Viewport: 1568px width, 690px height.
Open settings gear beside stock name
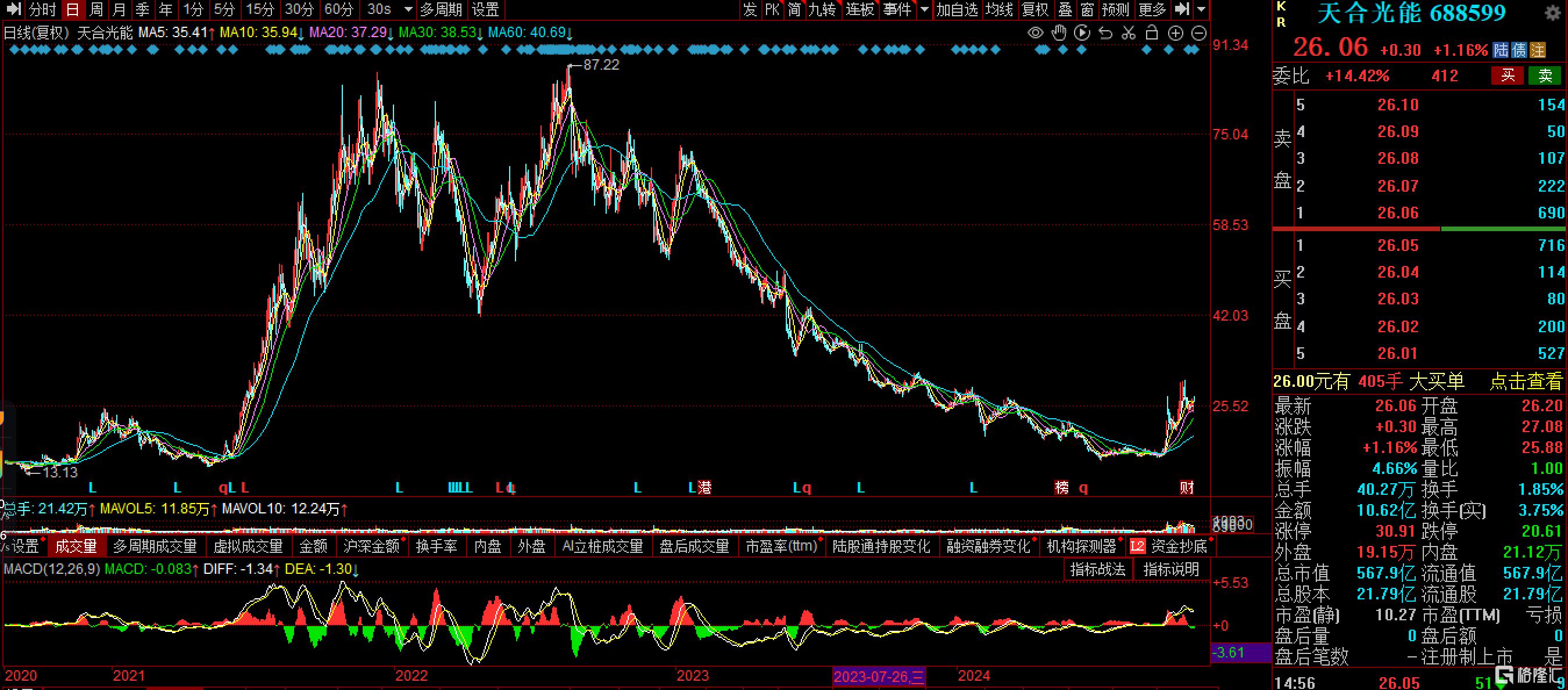coord(1553,12)
